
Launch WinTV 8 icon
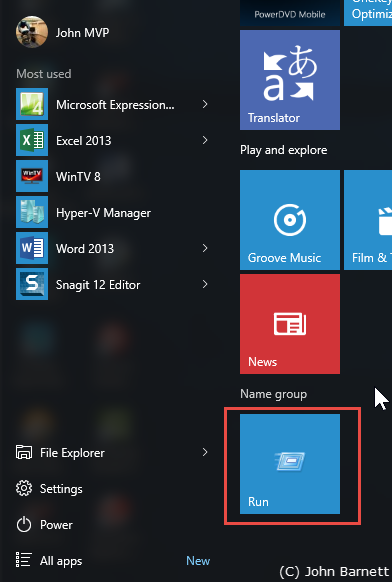pos(32,176)
